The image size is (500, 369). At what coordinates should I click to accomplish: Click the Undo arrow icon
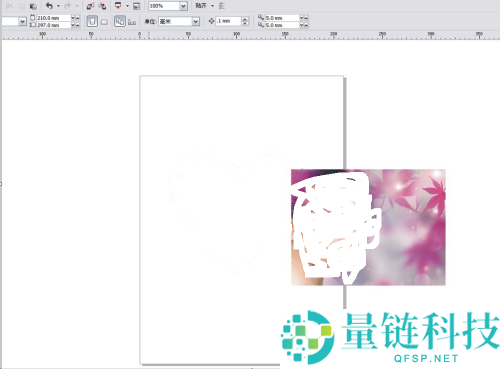pyautogui.click(x=49, y=6)
